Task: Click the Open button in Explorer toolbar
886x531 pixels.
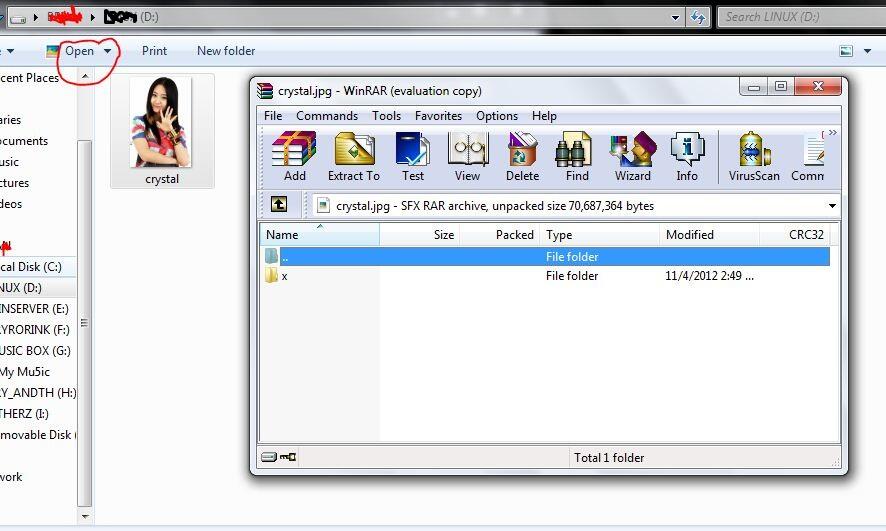Action: tap(79, 51)
